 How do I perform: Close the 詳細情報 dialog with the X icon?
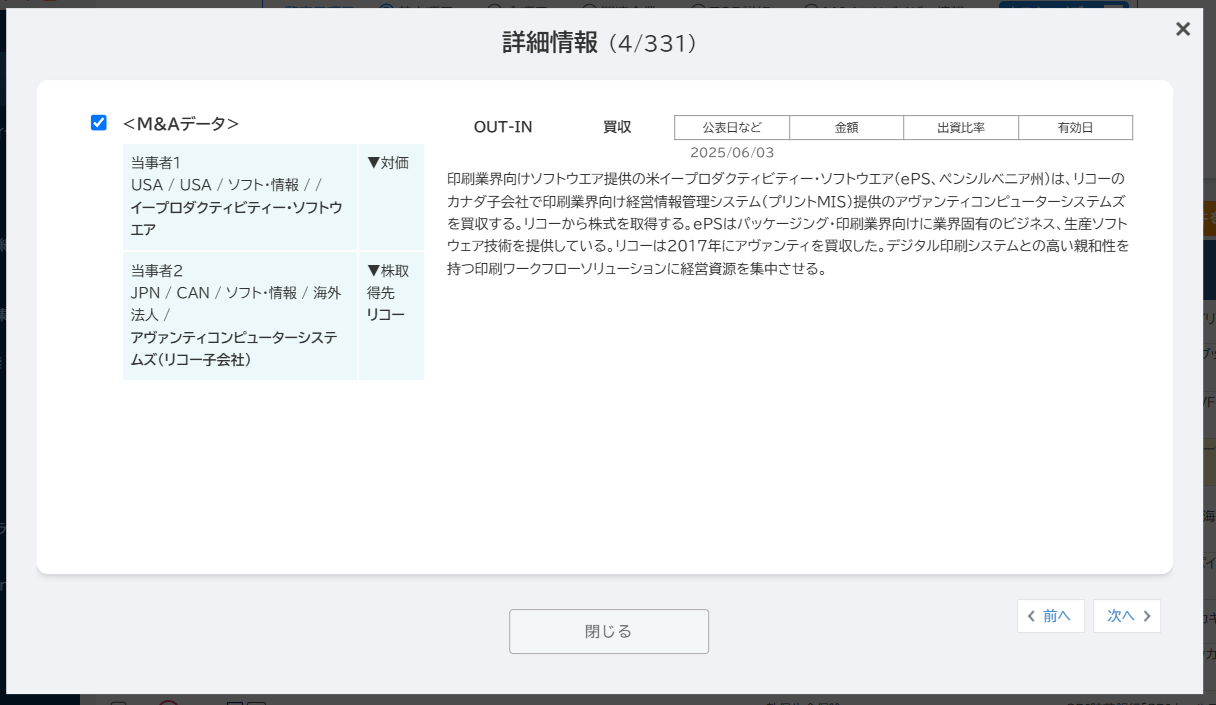(x=1183, y=29)
